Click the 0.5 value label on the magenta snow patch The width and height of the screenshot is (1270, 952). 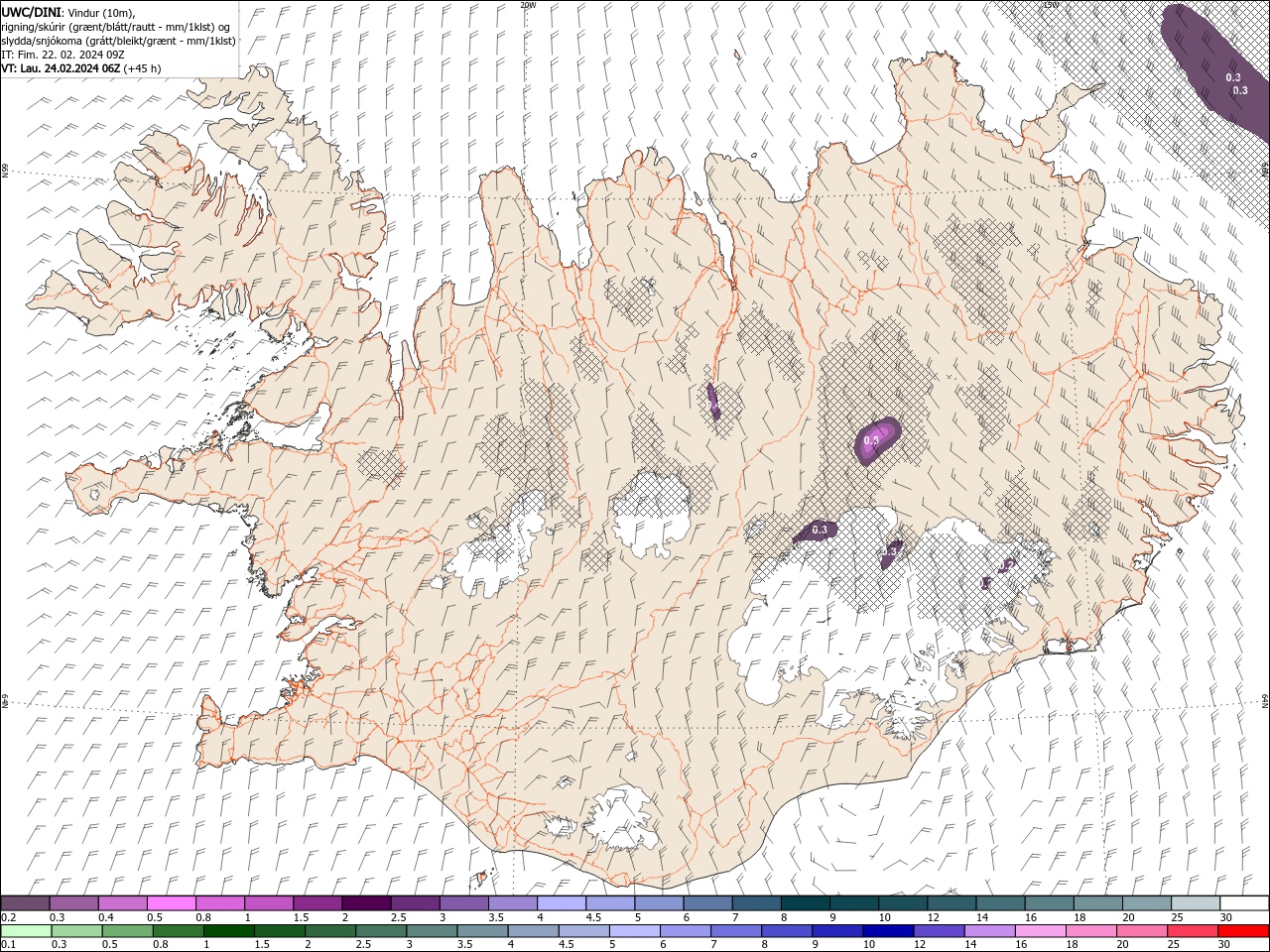pyautogui.click(x=871, y=439)
